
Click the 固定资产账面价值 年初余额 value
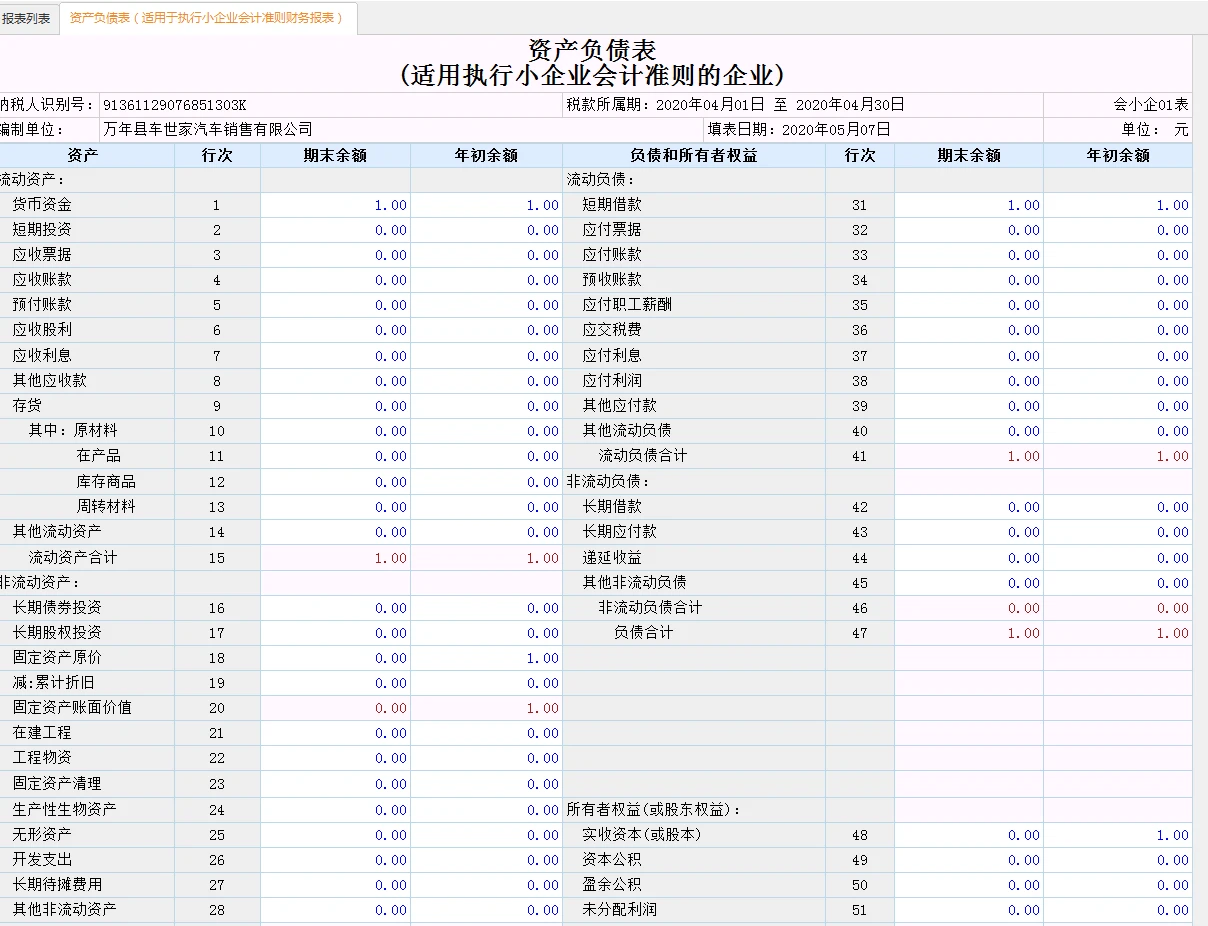[x=486, y=708]
